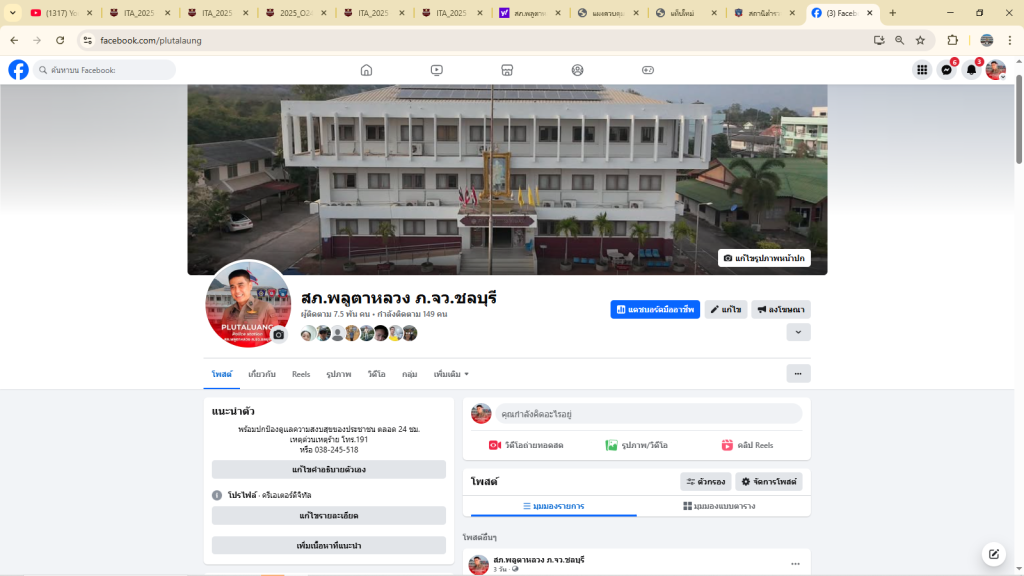Open the three-dot menu on tabs row
Viewport: 1024px width, 576px height.
pyautogui.click(x=798, y=374)
